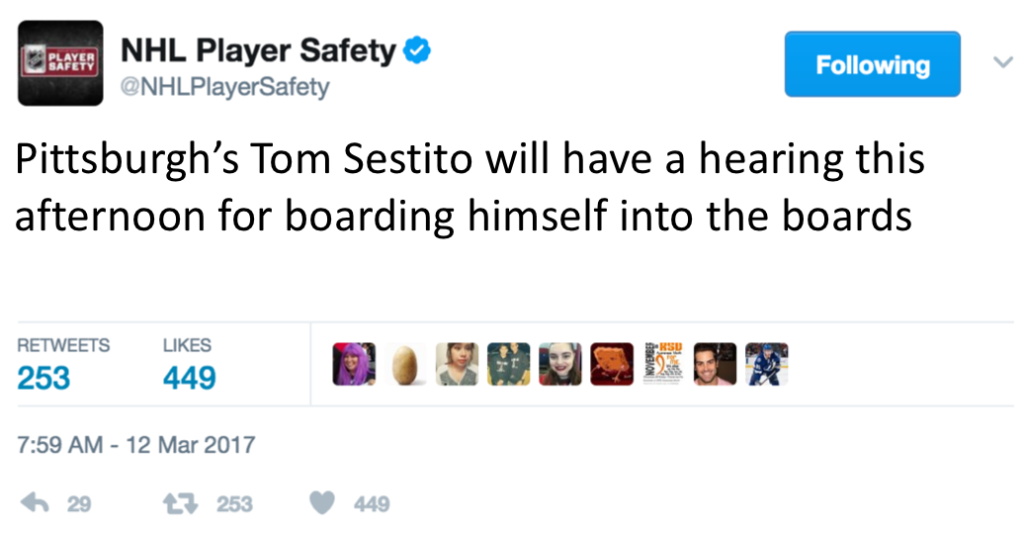Click the hockey player avatar in blue jersey

pyautogui.click(x=766, y=364)
